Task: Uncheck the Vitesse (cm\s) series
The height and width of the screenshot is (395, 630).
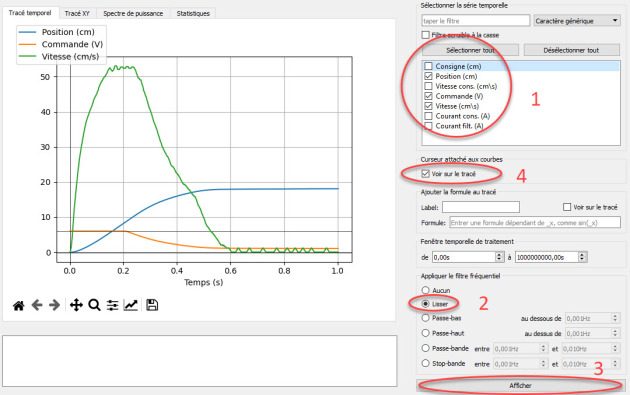Action: coord(429,106)
